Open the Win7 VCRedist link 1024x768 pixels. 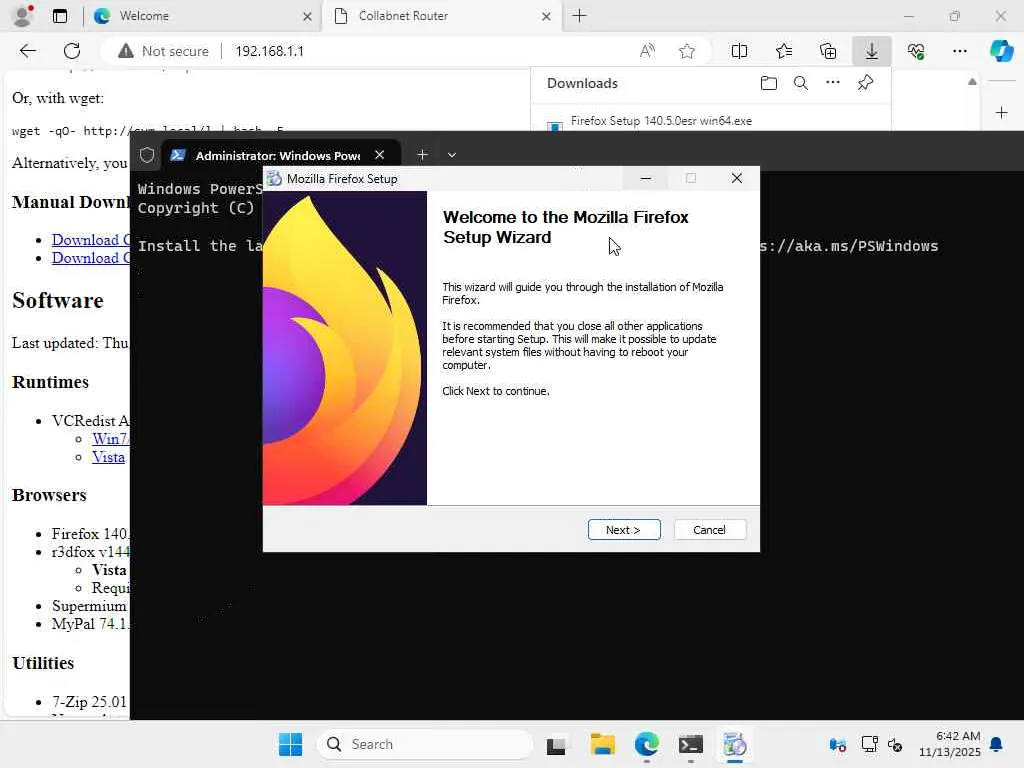(110, 439)
